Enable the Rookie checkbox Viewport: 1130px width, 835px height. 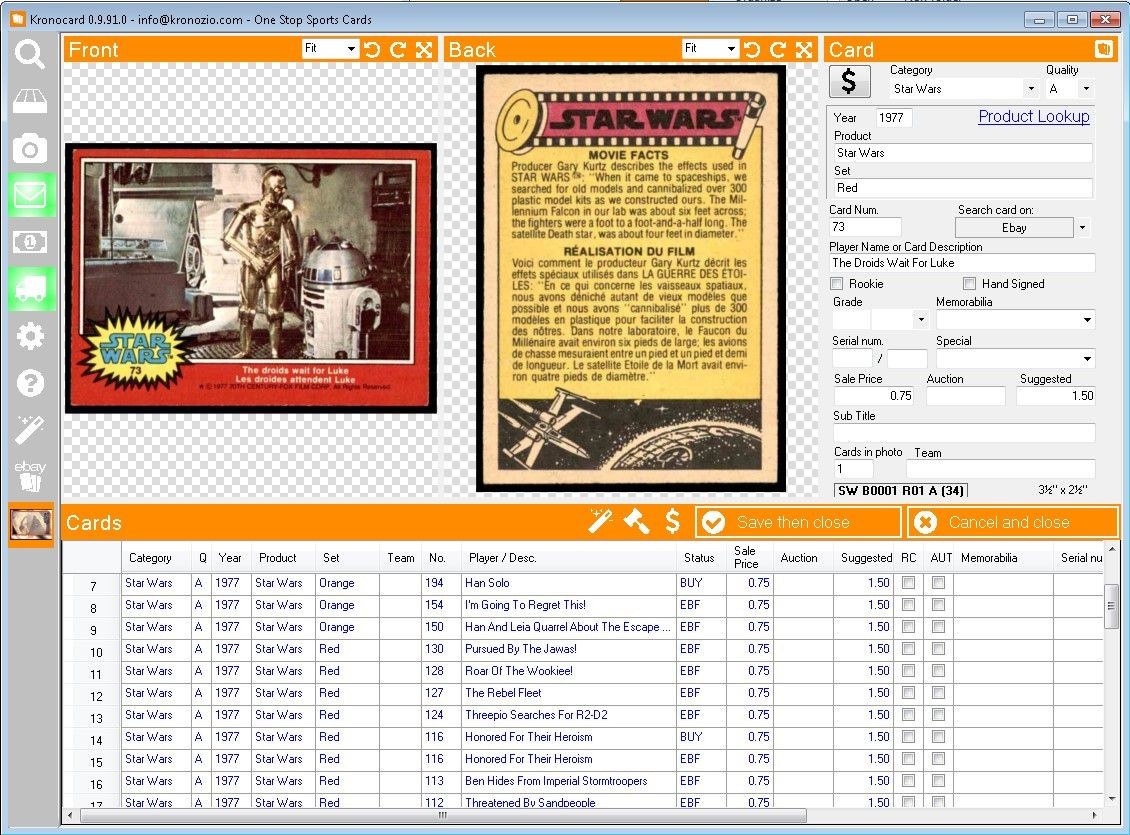click(837, 284)
